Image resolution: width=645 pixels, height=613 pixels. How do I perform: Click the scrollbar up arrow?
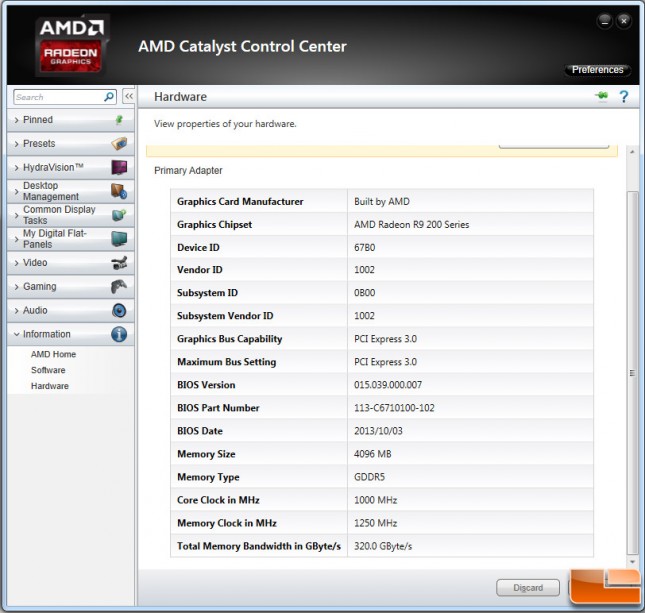tap(632, 152)
